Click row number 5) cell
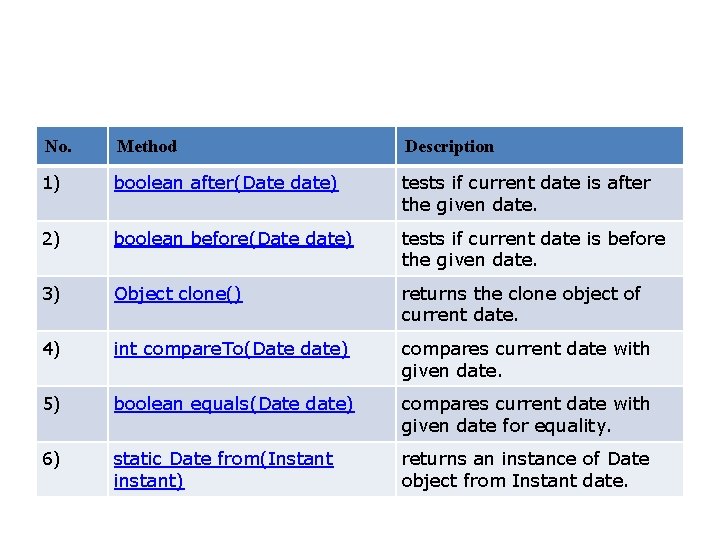This screenshot has height=540, width=720. [x=52, y=403]
